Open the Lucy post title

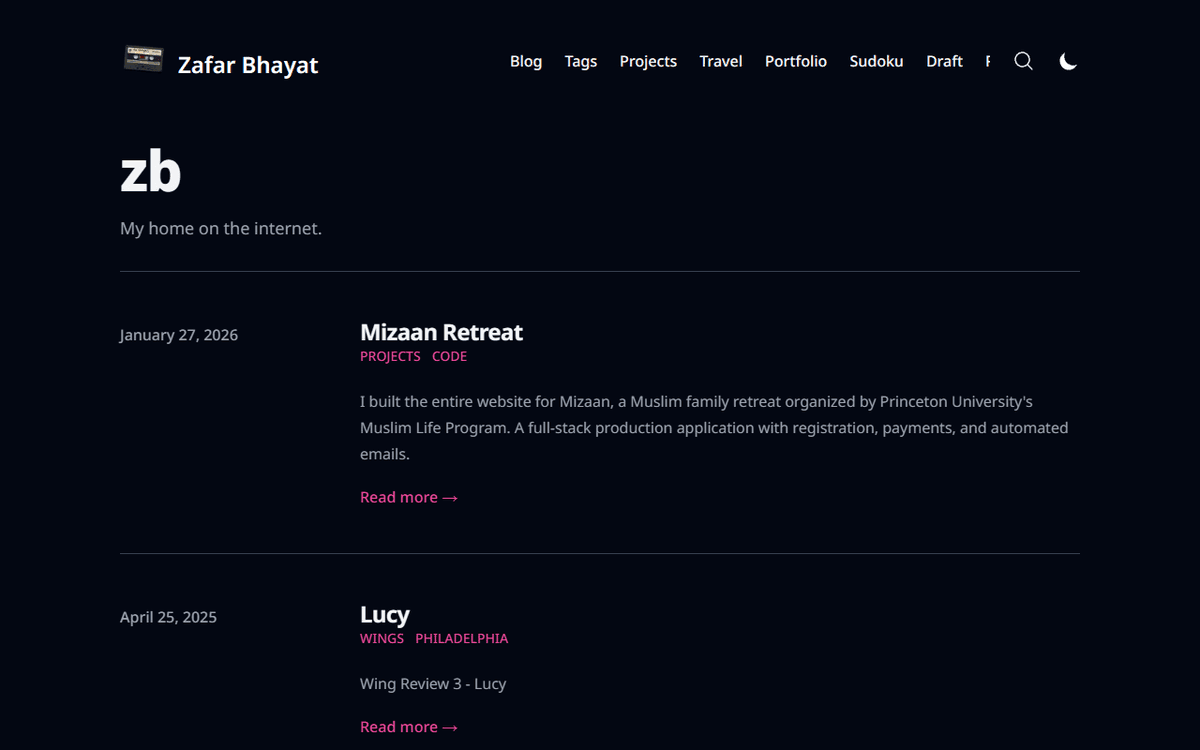point(384,614)
